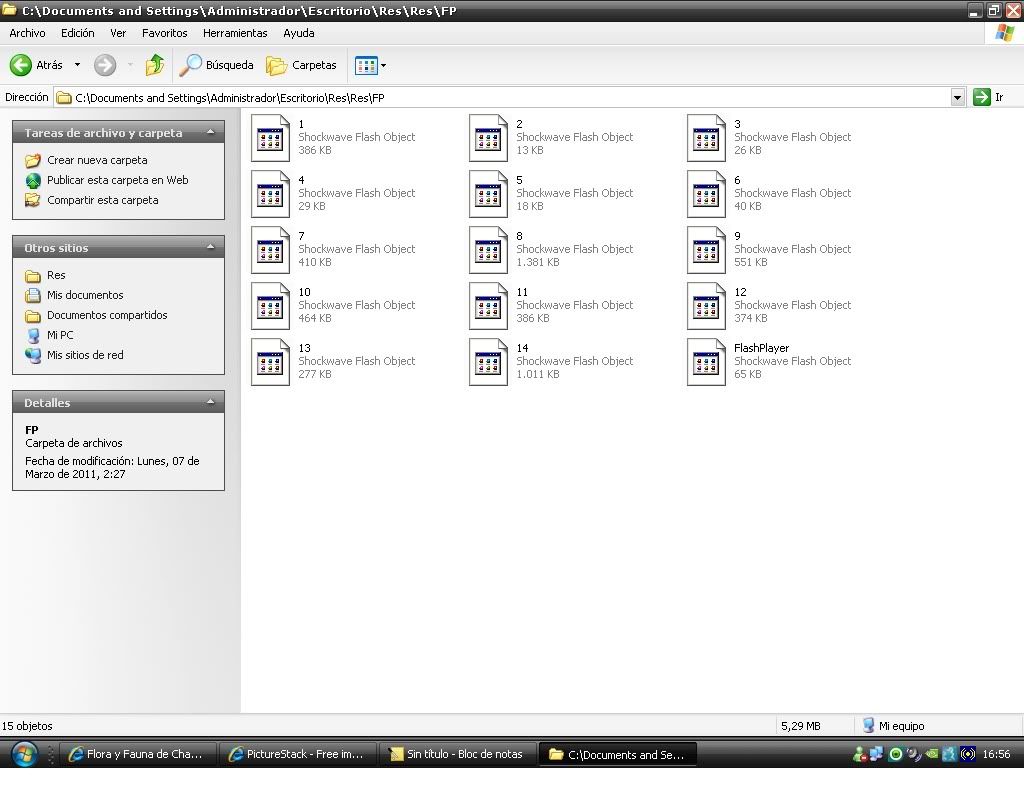Screen dimensions: 1024x795
Task: Open Documentos compartidos link
Action: [107, 315]
